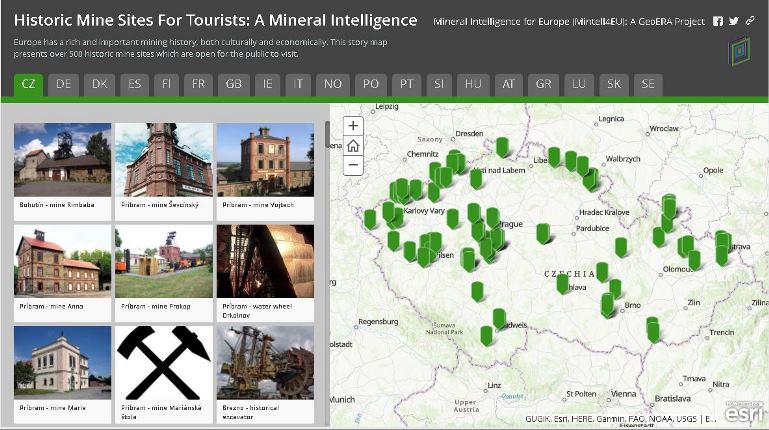
Task: Reset map to home extent
Action: point(353,146)
